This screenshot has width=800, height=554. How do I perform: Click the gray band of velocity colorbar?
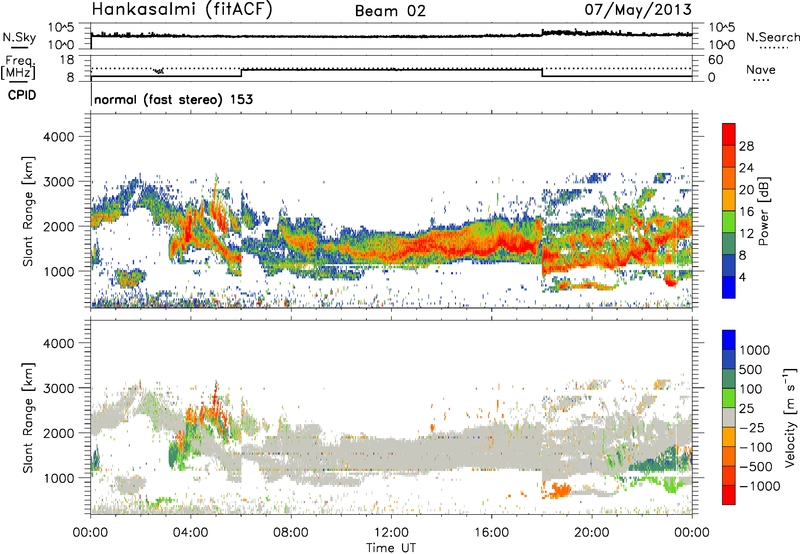(729, 417)
